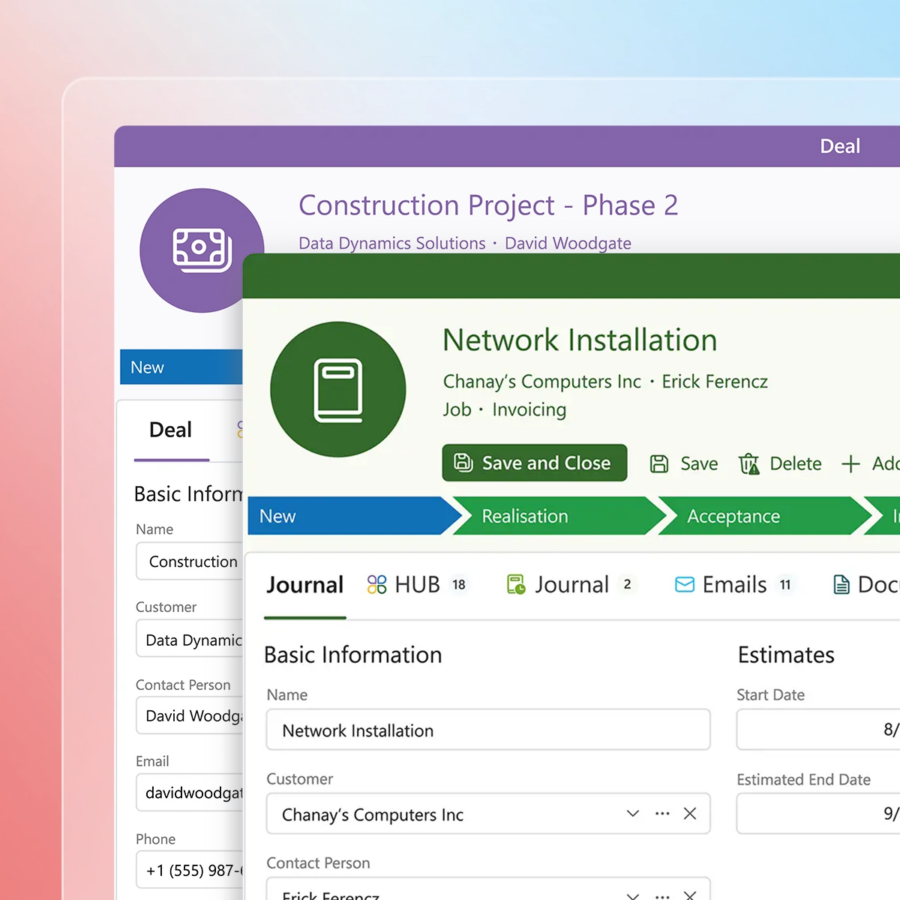Click the Start Date field
The height and width of the screenshot is (900, 900).
coord(818,730)
